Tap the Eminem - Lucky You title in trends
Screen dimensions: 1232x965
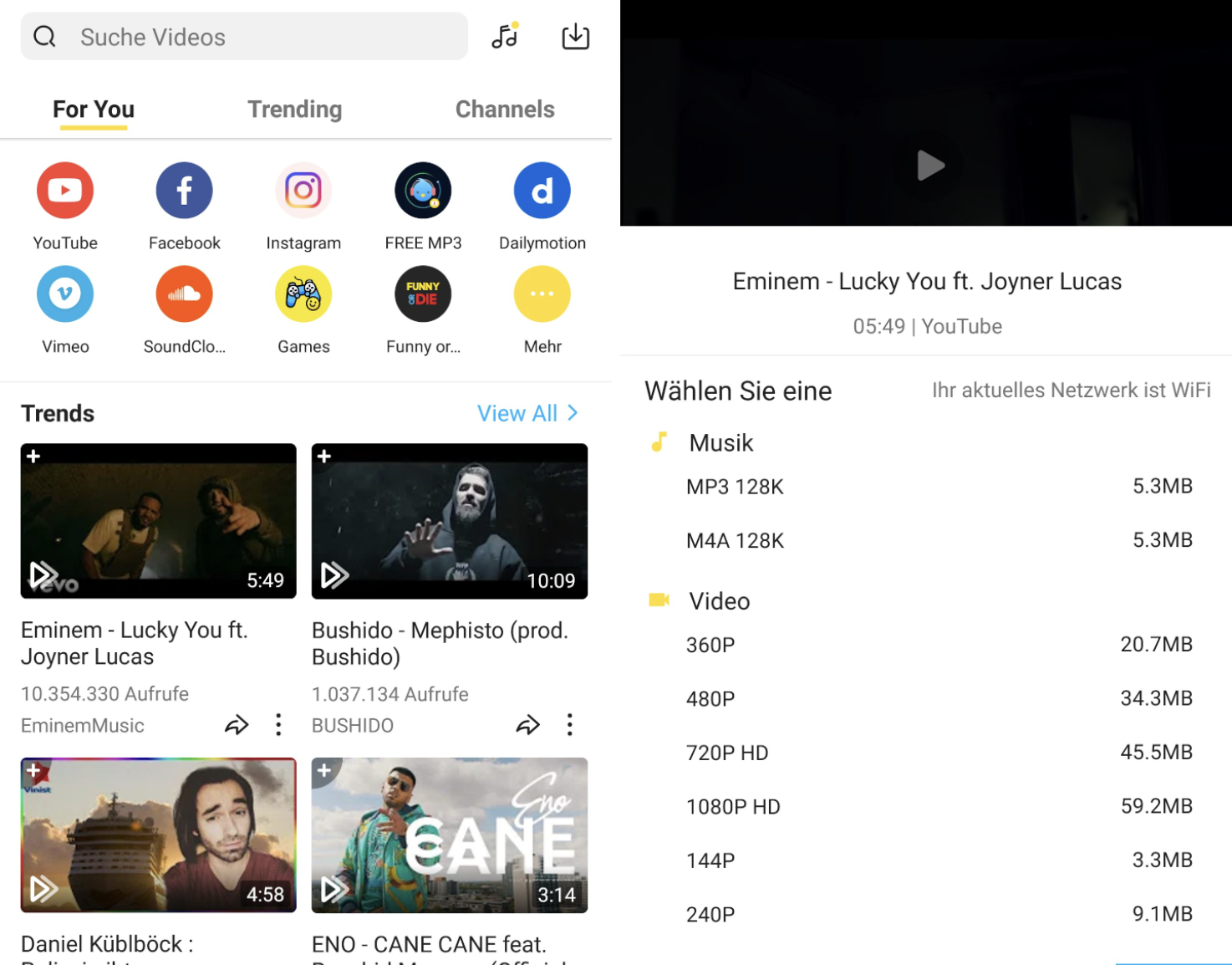135,643
